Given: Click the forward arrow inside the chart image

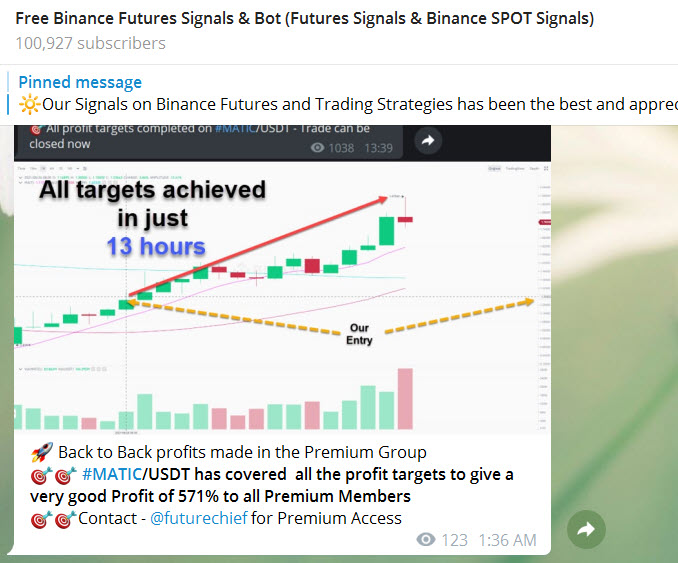Looking at the screenshot, I should 427,141.
